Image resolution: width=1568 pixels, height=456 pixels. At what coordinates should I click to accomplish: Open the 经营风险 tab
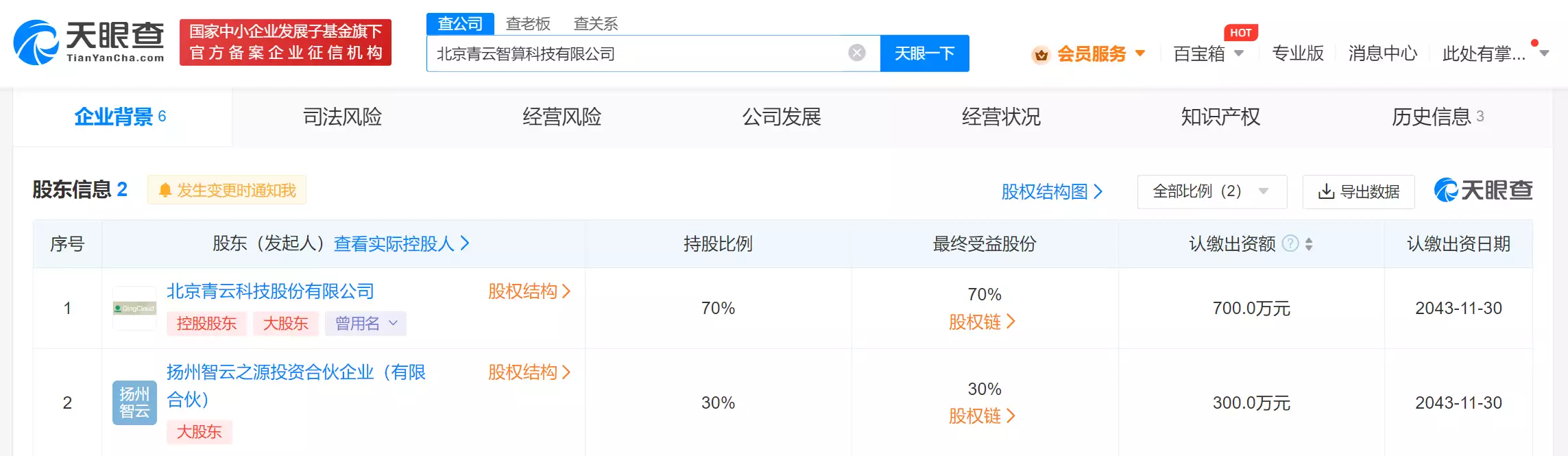click(x=562, y=117)
